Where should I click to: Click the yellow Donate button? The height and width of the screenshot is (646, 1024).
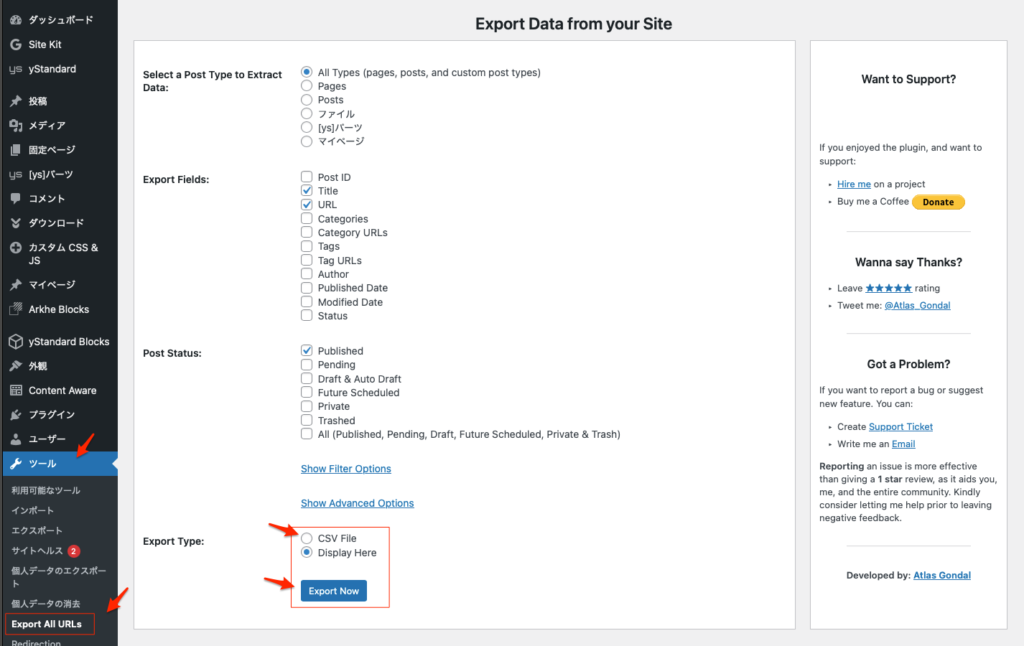pyautogui.click(x=938, y=202)
